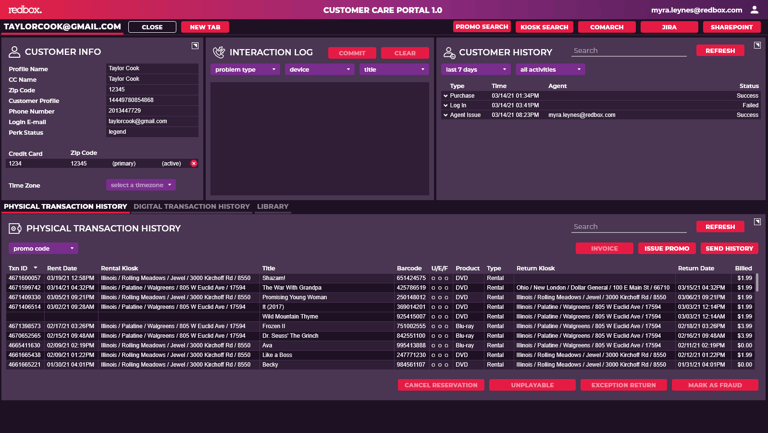
Task: Select the Dr. Seuss' The Grinch row
Action: [x=380, y=336]
